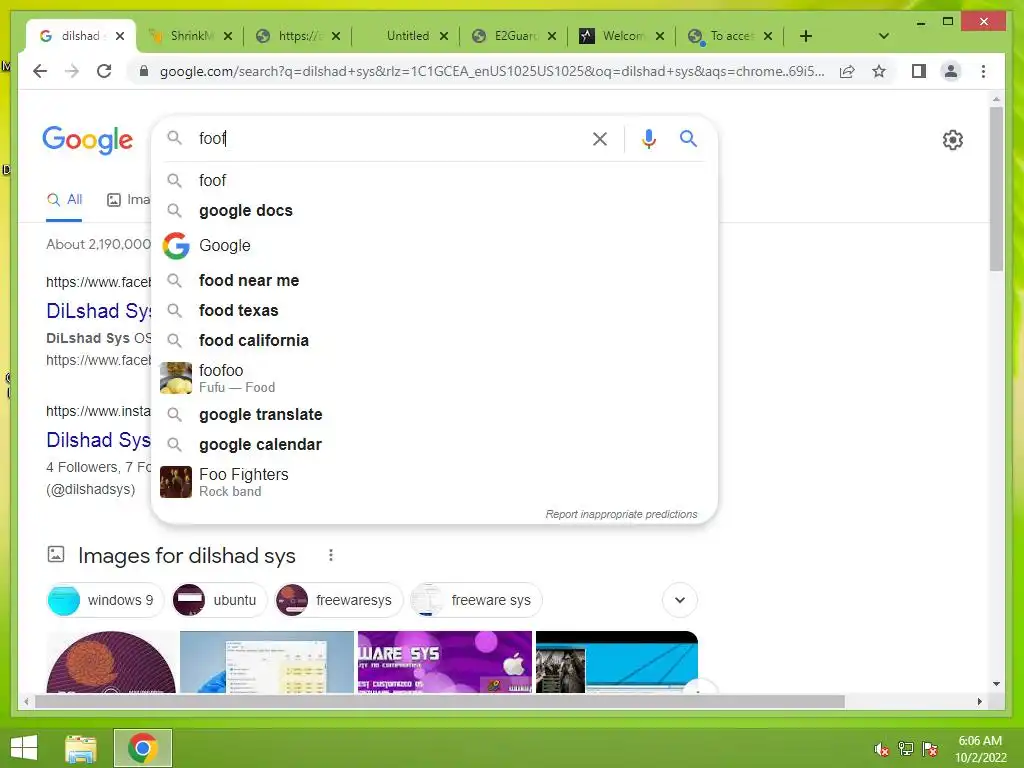1024x768 pixels.
Task: Reload the current page
Action: (x=104, y=71)
